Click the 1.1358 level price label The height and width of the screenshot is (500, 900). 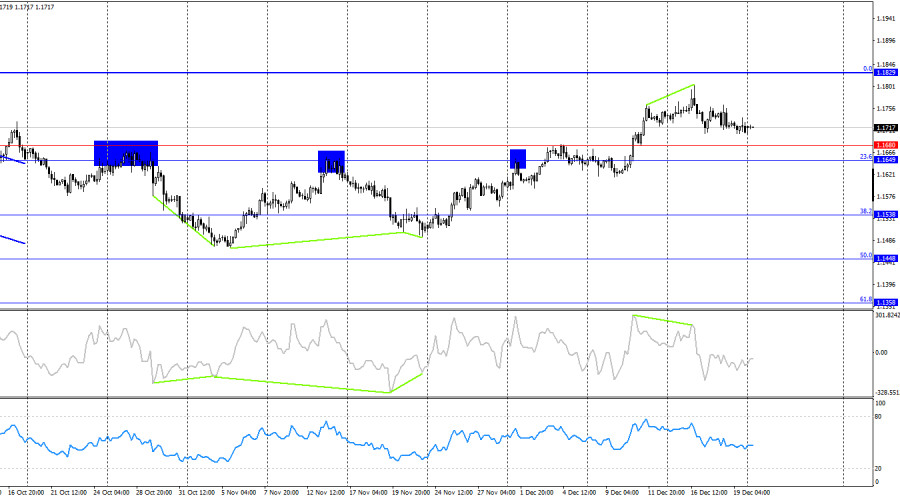[884, 302]
